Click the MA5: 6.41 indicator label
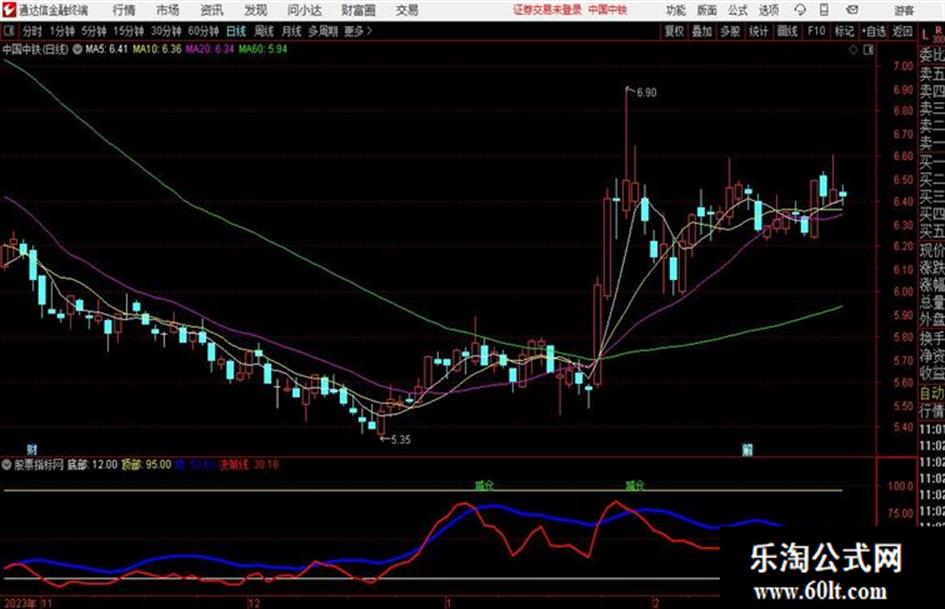Viewport: 945px width, 609px height. coord(107,49)
